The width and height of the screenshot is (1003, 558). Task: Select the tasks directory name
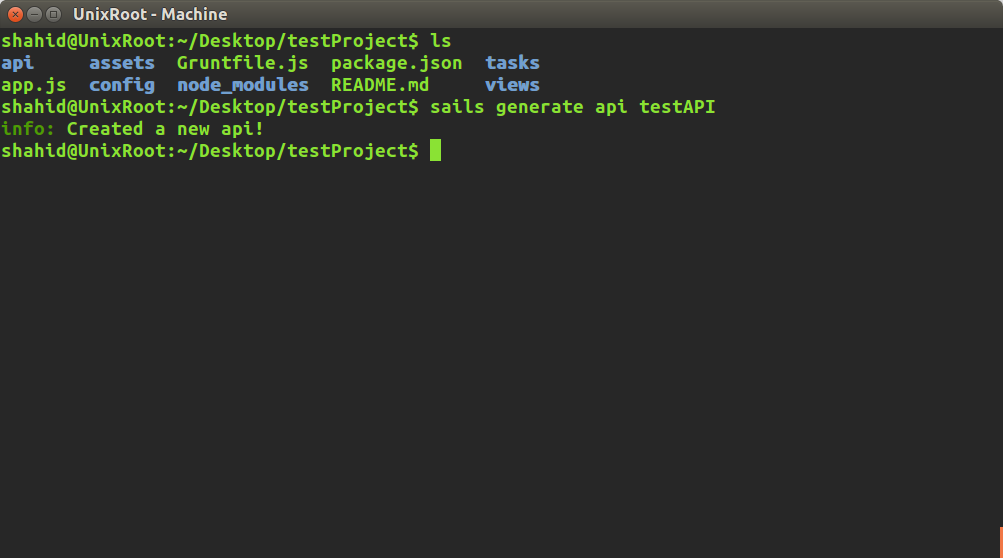tap(512, 63)
